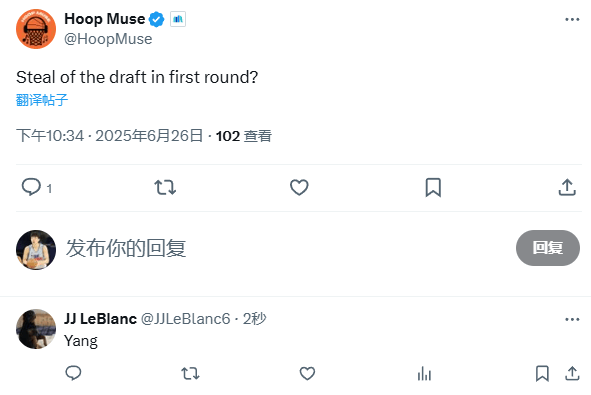Open the Hoop Muse profile picture
Screen dimensions: 591x395
(36, 29)
